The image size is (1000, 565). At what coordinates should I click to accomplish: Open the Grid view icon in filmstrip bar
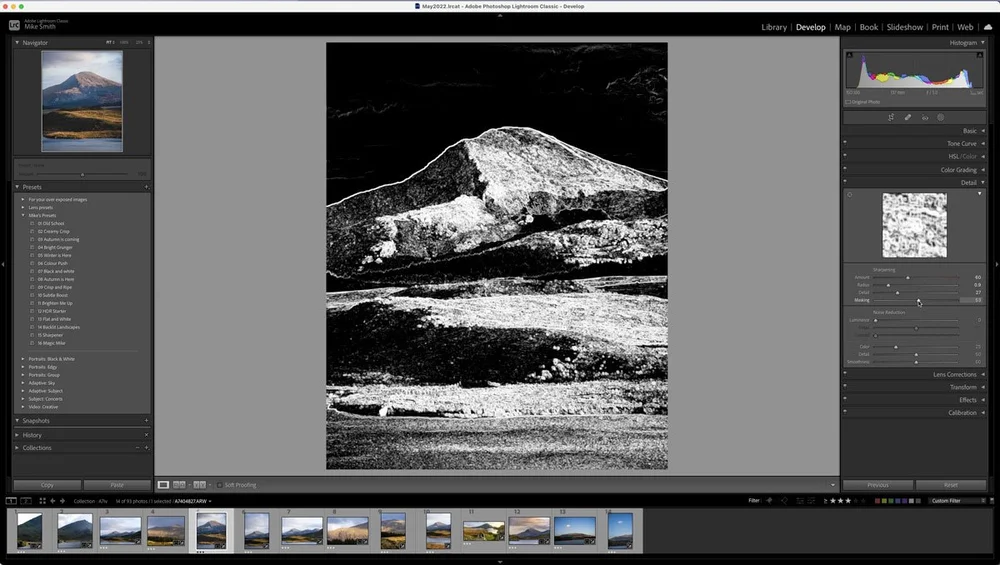tap(42, 501)
